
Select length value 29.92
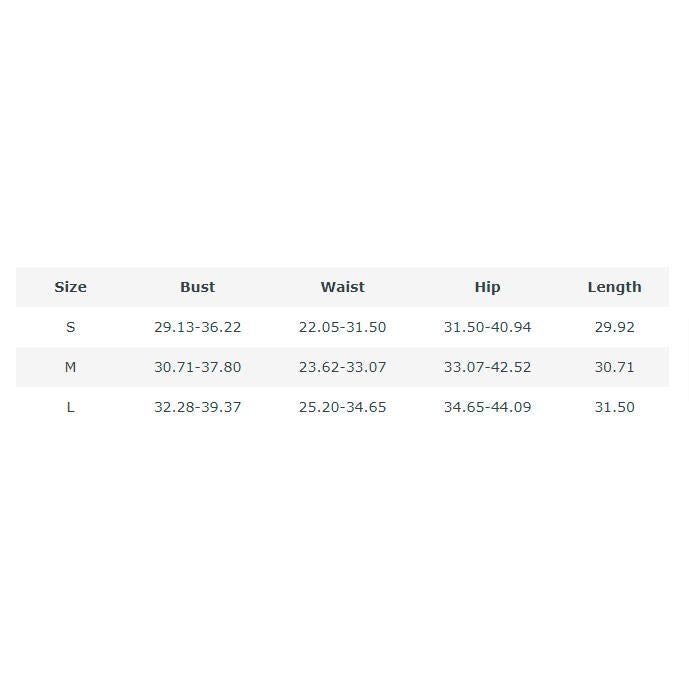coord(614,327)
